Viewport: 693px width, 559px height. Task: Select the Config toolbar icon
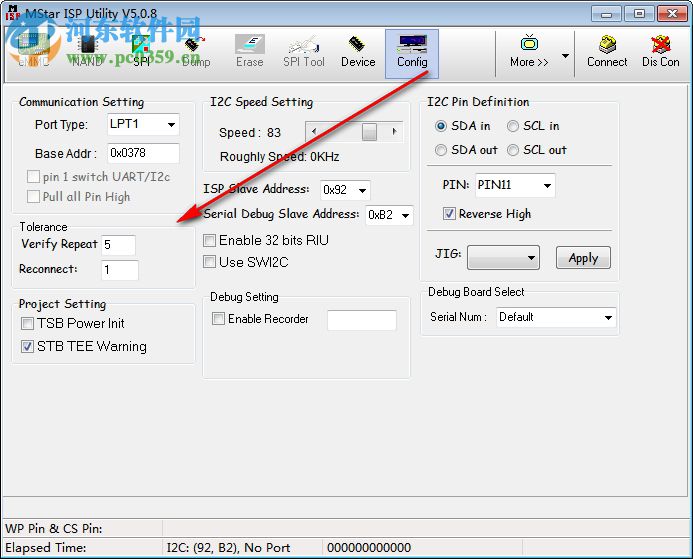[412, 53]
